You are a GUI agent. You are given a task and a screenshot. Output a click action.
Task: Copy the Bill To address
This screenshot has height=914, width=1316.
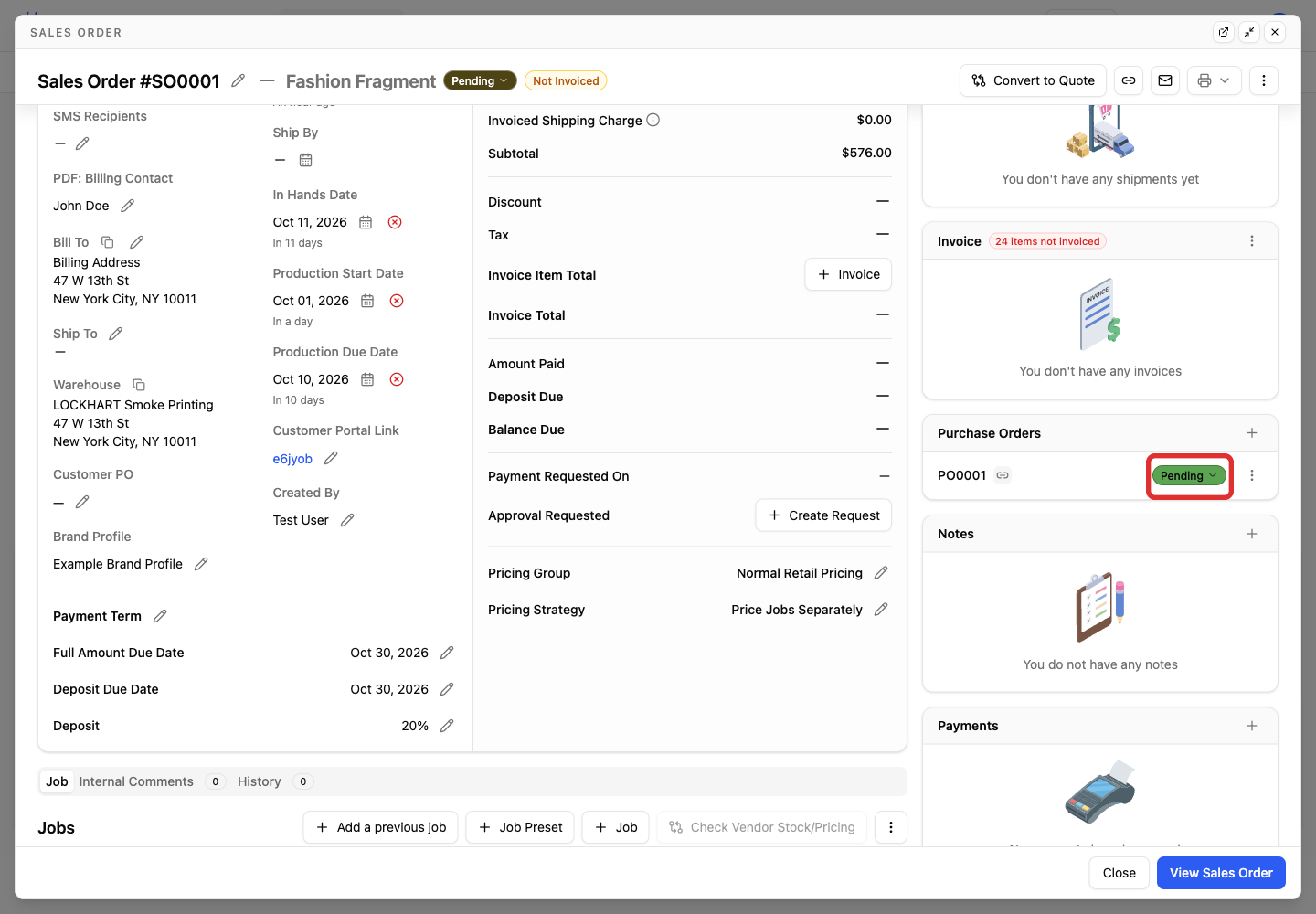107,242
